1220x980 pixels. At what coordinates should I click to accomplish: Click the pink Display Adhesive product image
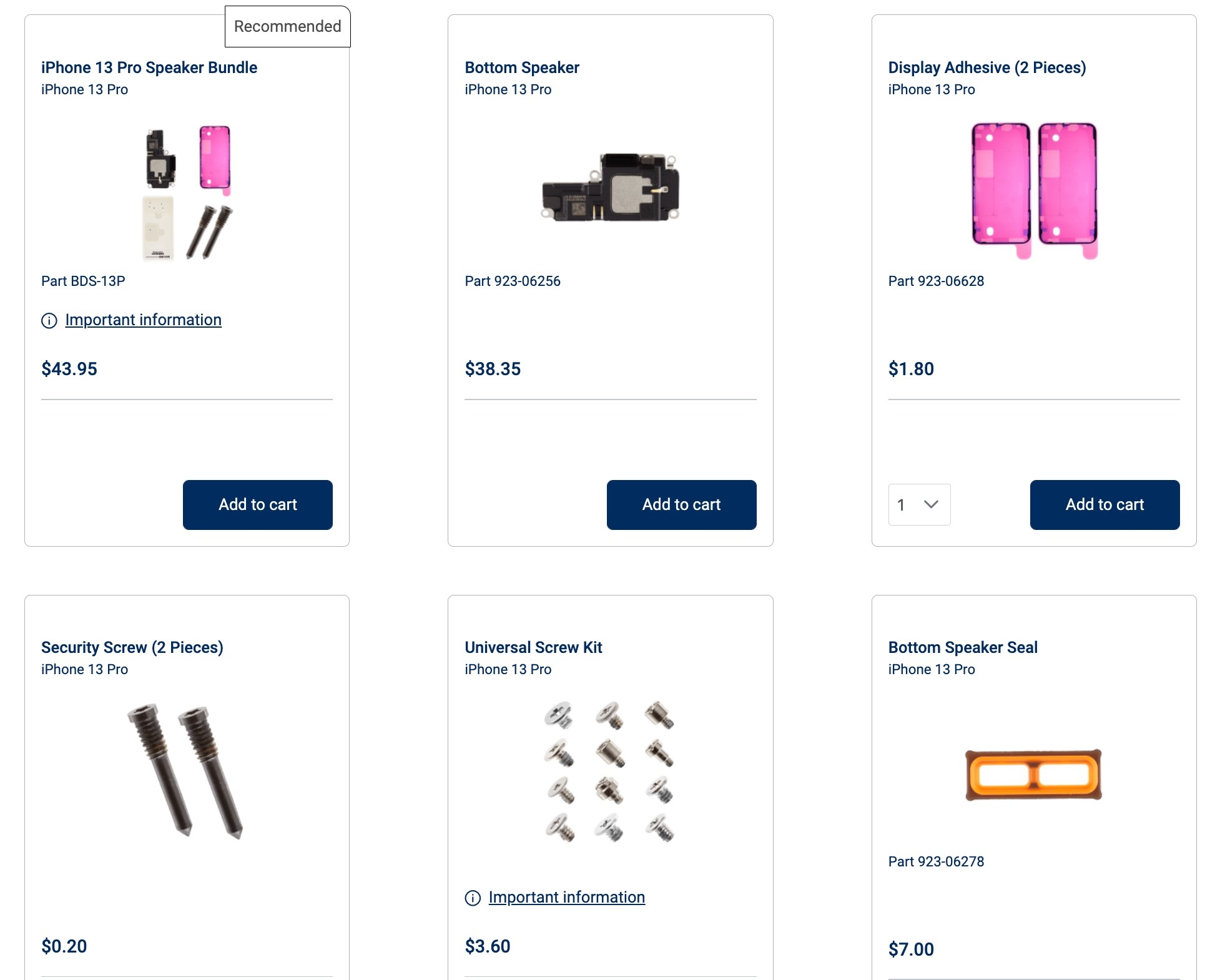click(1033, 190)
